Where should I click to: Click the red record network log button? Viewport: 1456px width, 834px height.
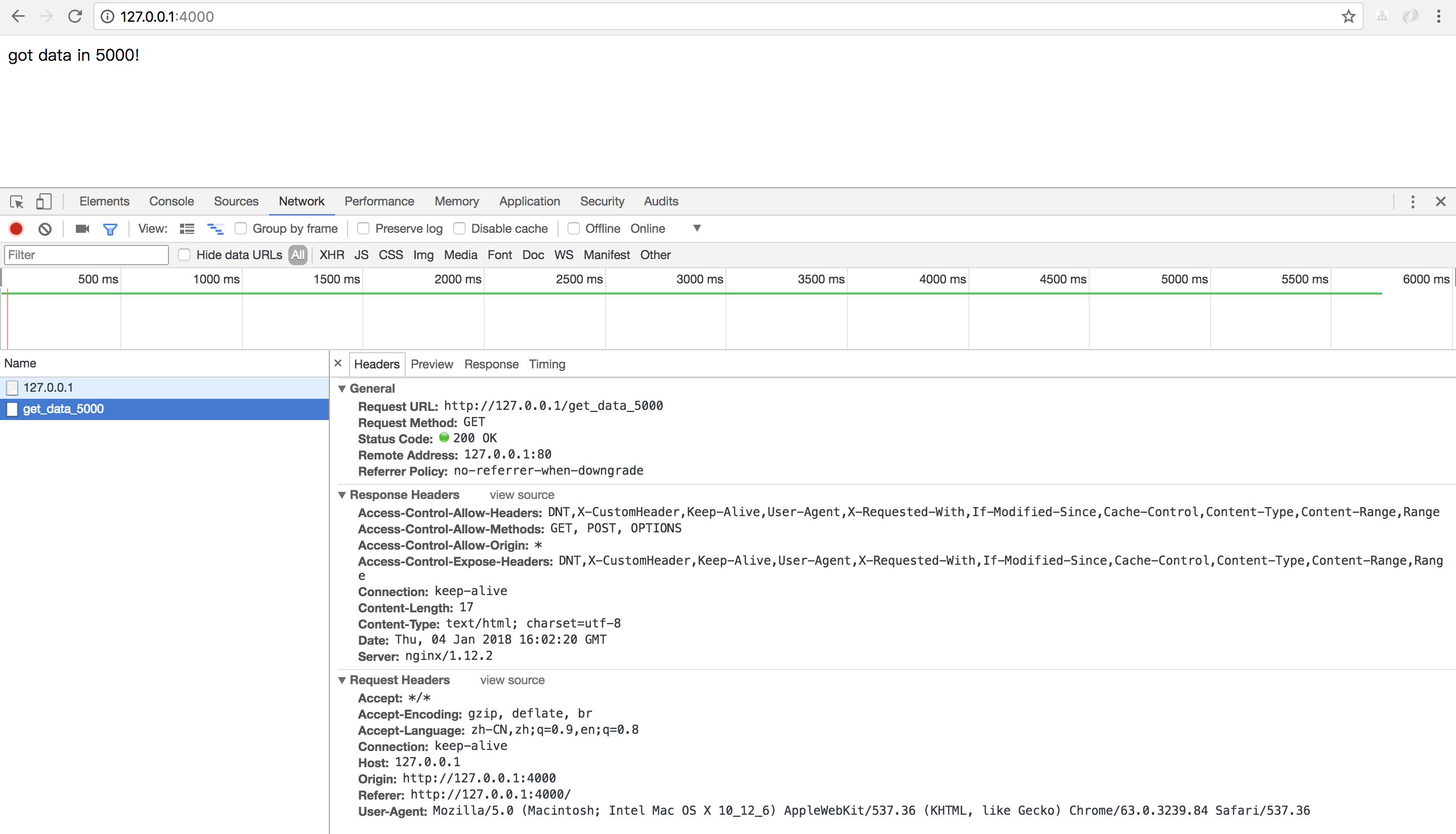pos(16,229)
